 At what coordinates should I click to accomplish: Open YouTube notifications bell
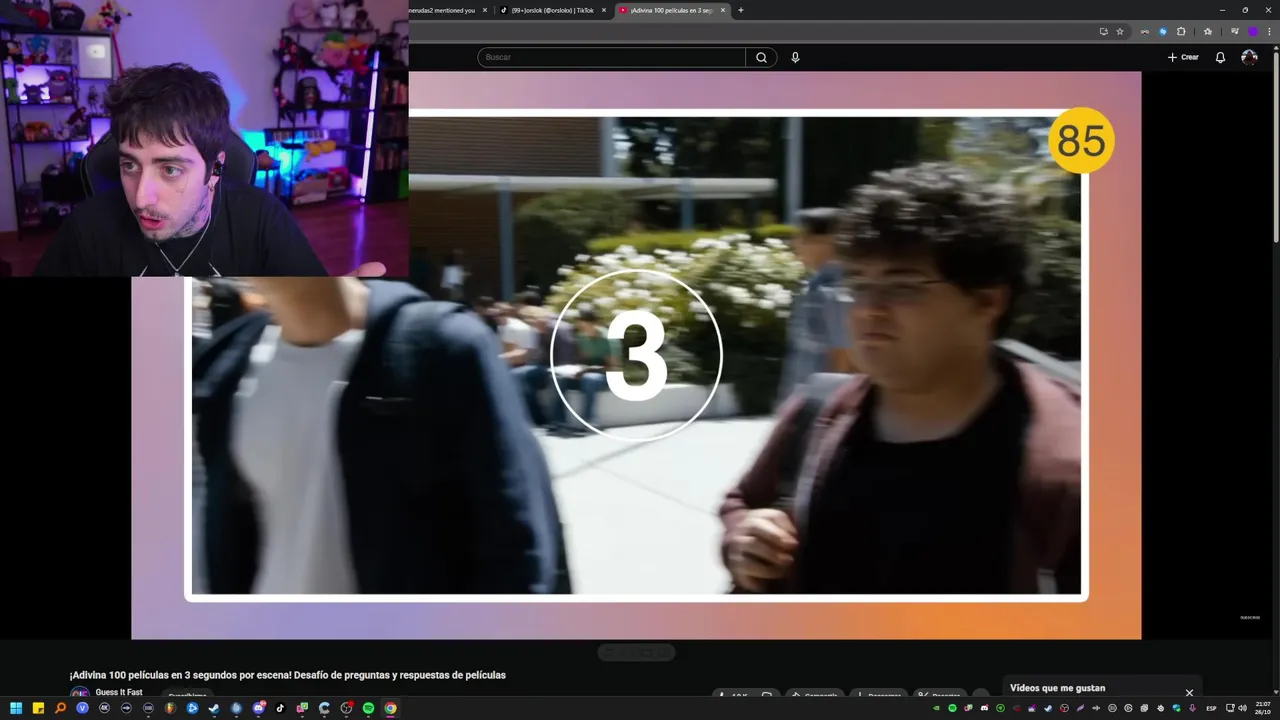click(x=1220, y=57)
